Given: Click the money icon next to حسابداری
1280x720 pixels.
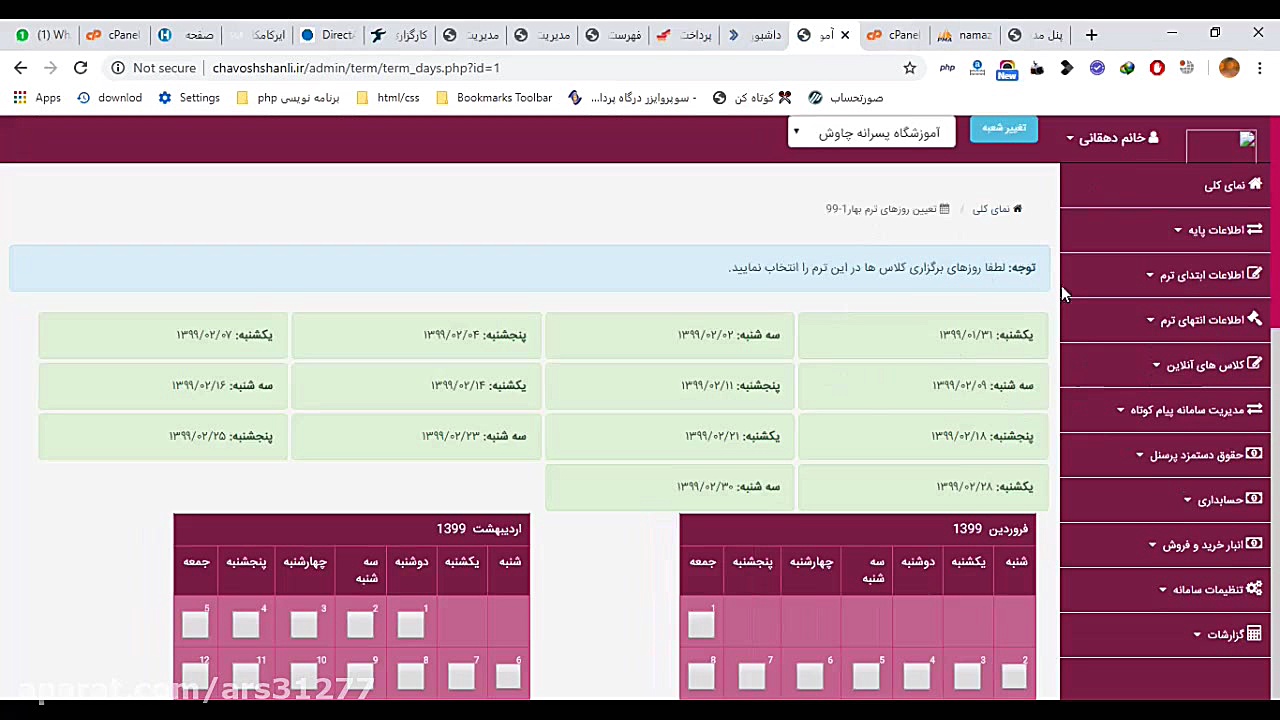Looking at the screenshot, I should point(1253,499).
